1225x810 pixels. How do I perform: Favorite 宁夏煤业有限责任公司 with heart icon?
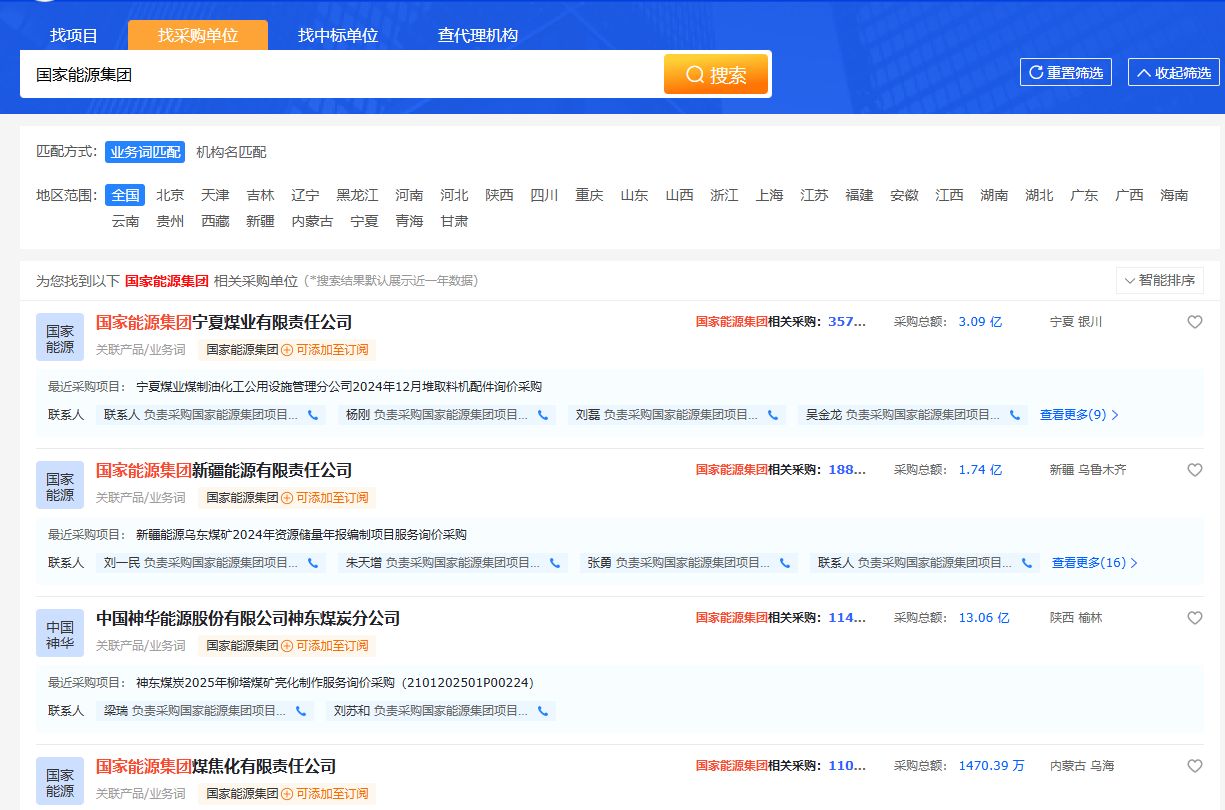point(1194,322)
